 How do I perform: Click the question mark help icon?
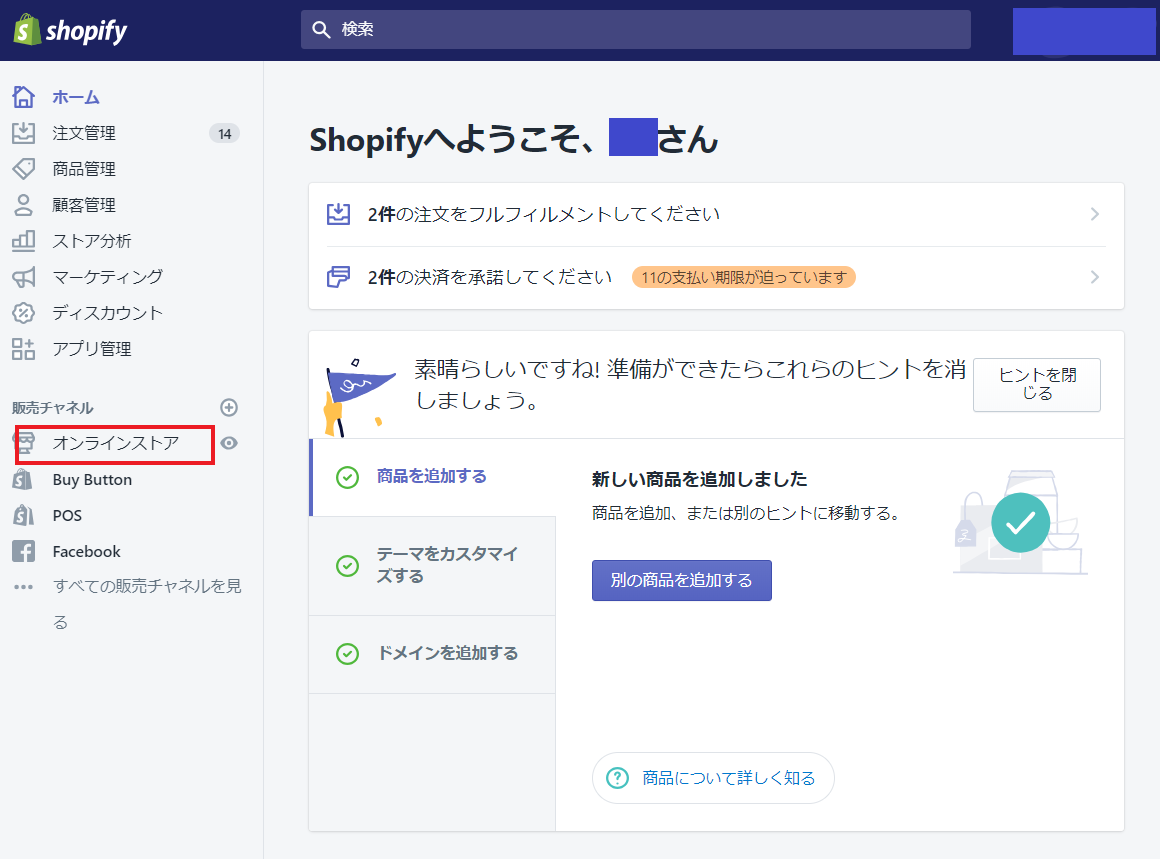pyautogui.click(x=618, y=778)
